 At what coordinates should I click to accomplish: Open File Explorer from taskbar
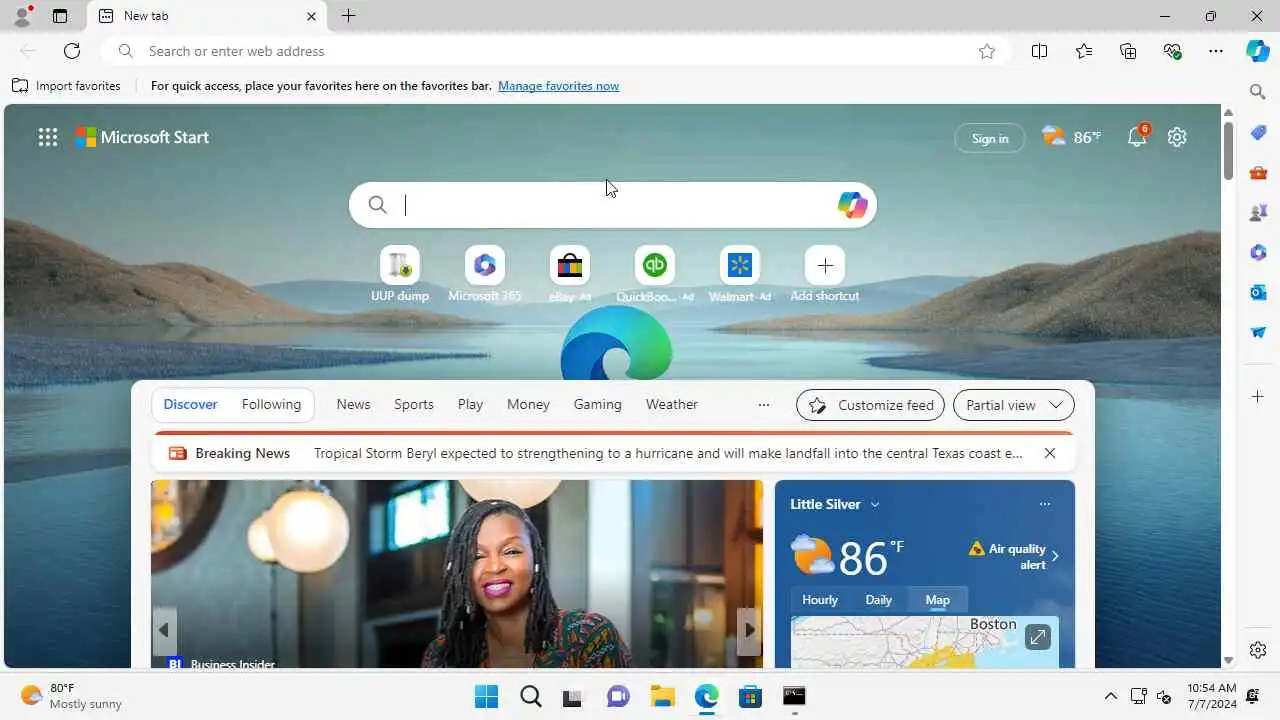(x=662, y=696)
